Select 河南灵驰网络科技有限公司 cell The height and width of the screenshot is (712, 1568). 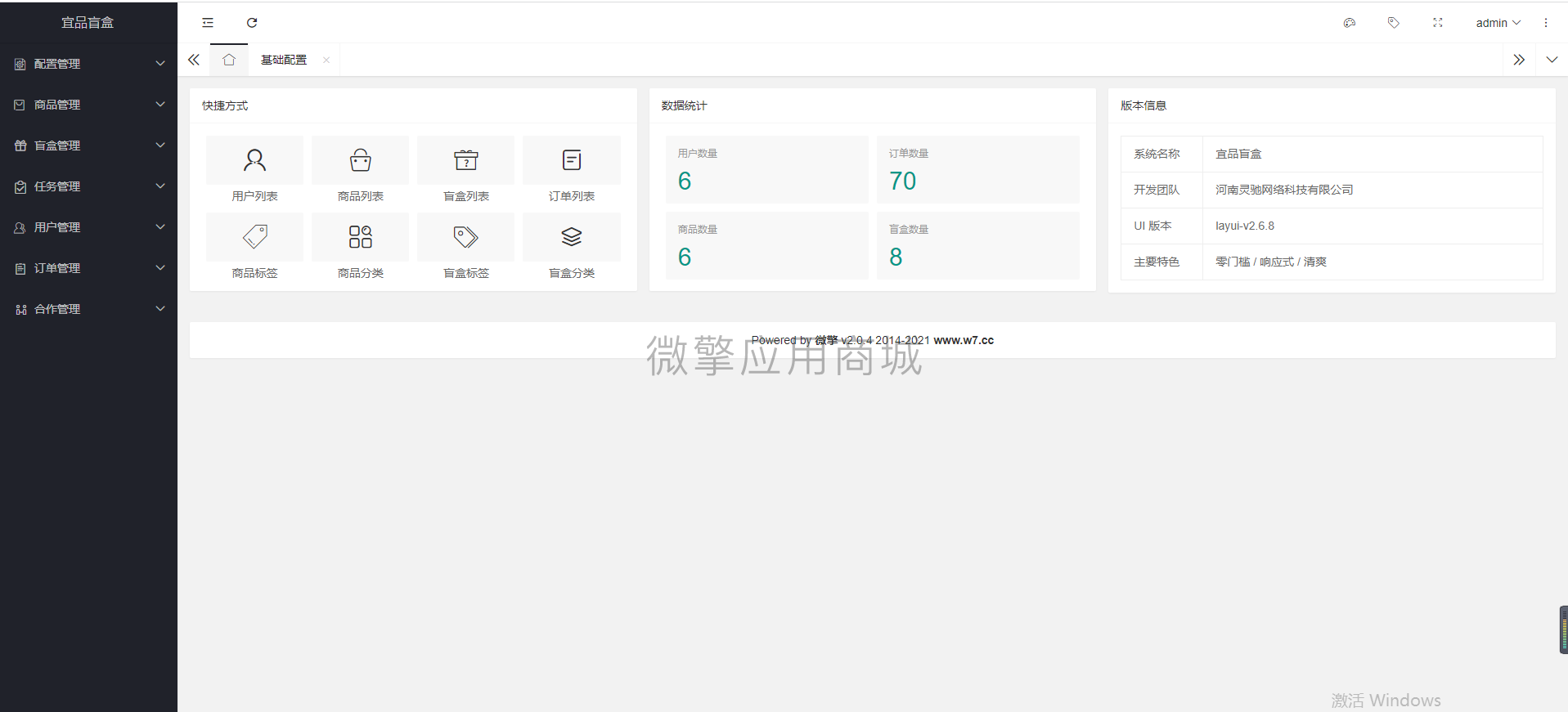[1373, 190]
